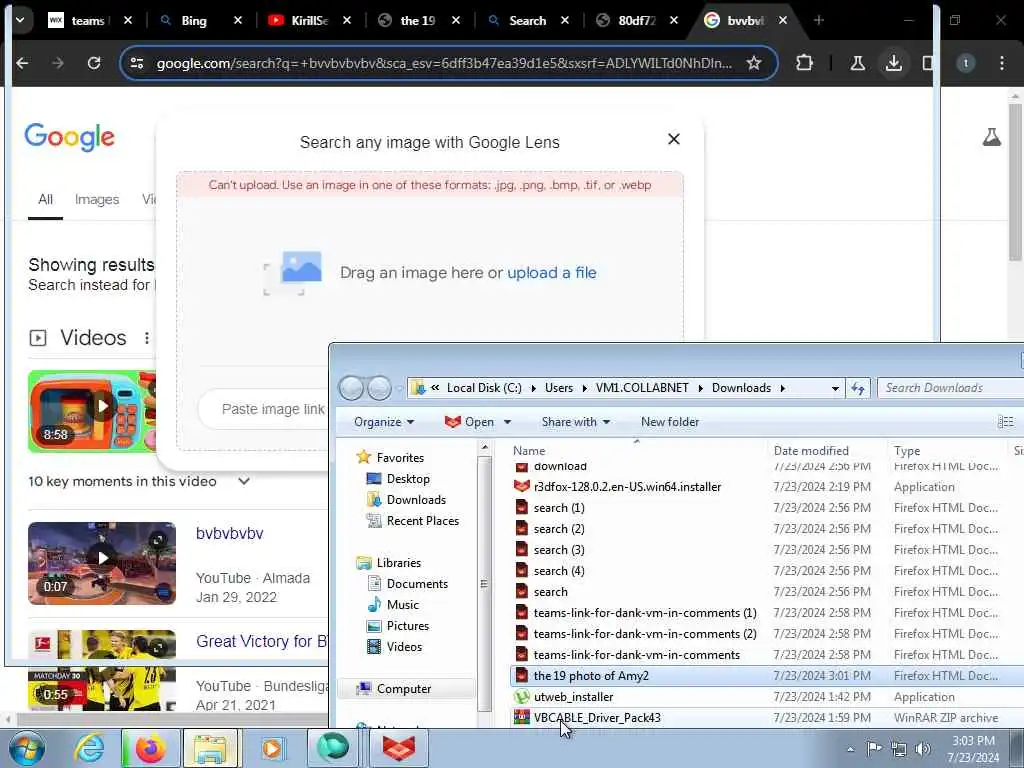This screenshot has height=768, width=1024.
Task: Click the browser forward arrow
Action: tap(58, 63)
